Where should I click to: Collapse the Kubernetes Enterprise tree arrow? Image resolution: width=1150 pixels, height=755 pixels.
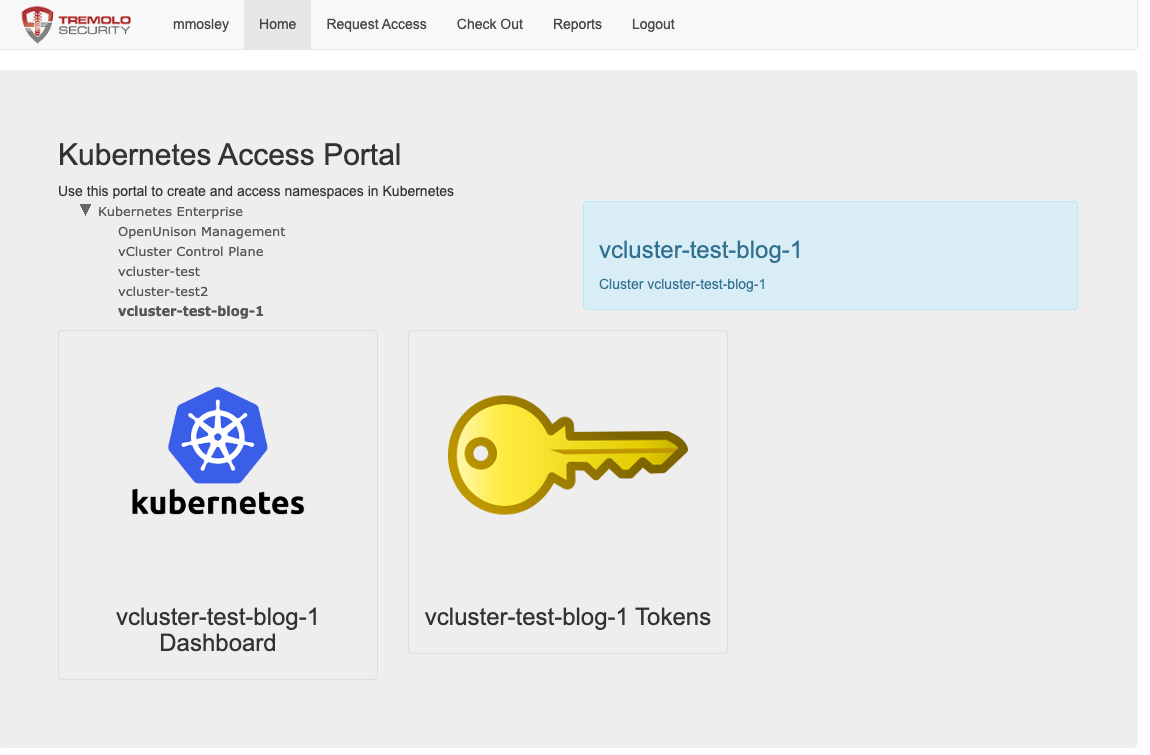(x=86, y=211)
